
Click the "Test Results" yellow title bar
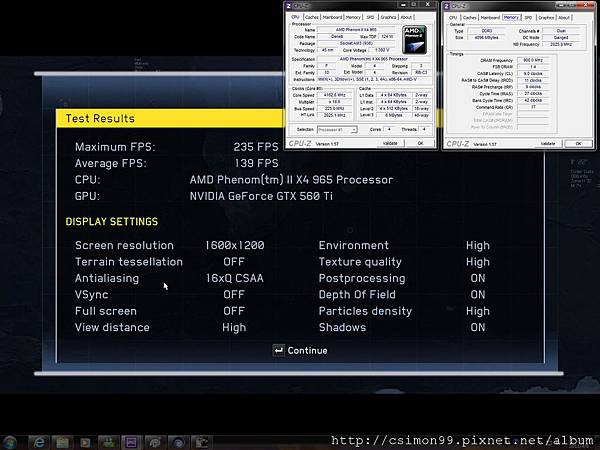pos(170,118)
